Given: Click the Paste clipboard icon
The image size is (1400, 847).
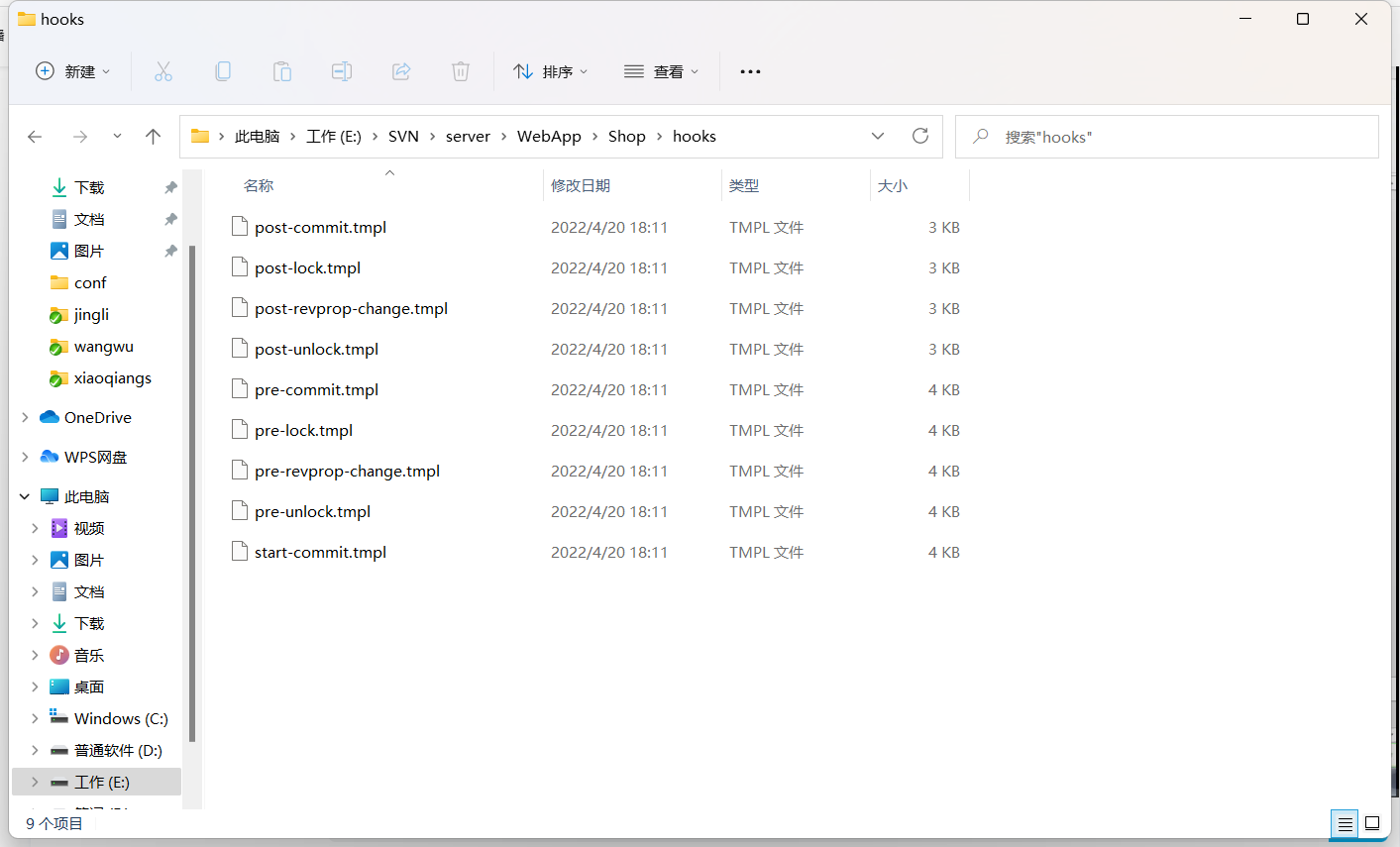Looking at the screenshot, I should [282, 71].
